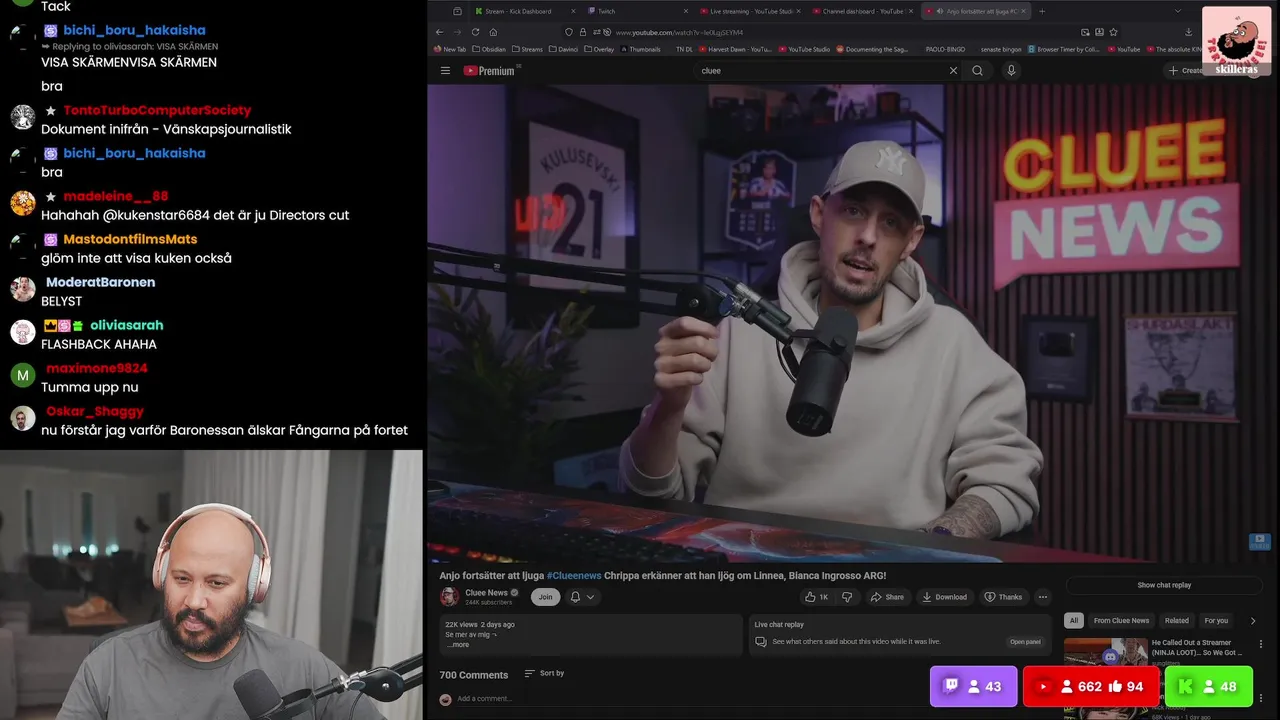Switch to the 'Channel dashboard - YouTube' tab
Image resolution: width=1280 pixels, height=720 pixels.
(862, 11)
